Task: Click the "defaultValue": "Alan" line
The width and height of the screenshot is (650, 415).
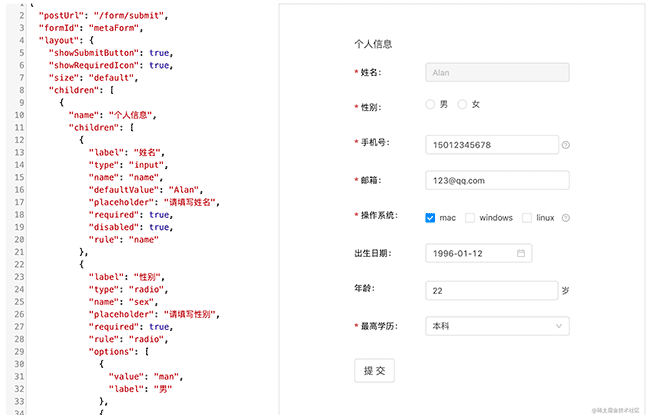Action: pos(146,190)
